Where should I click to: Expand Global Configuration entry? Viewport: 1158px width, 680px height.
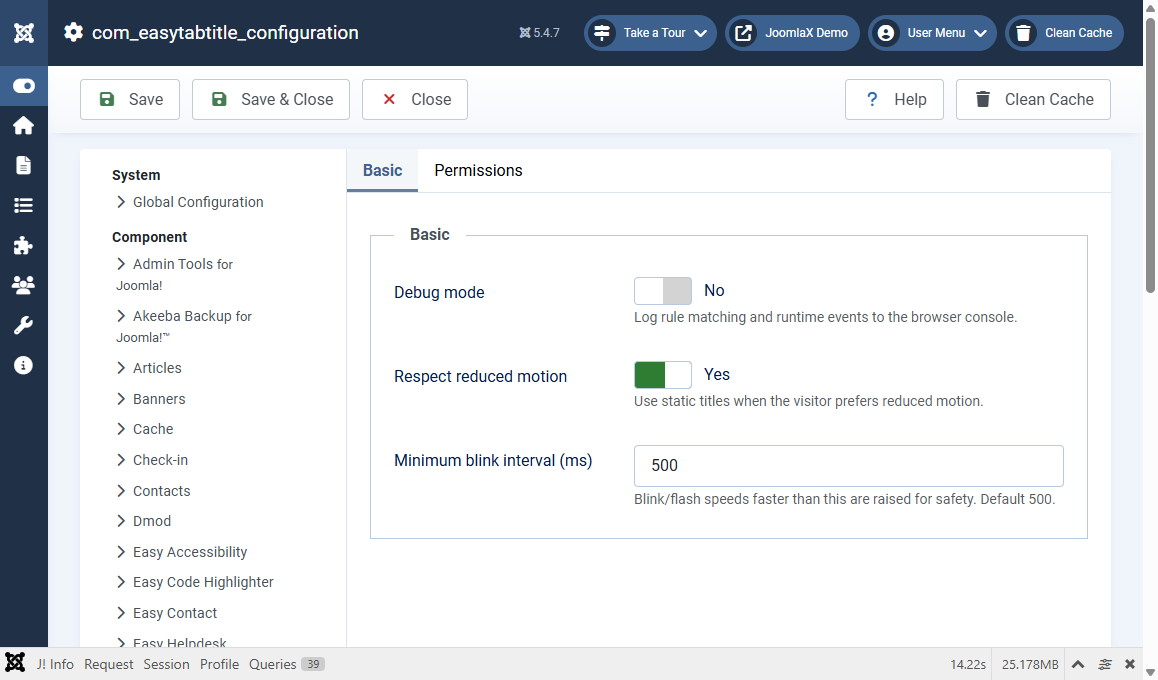(190, 202)
